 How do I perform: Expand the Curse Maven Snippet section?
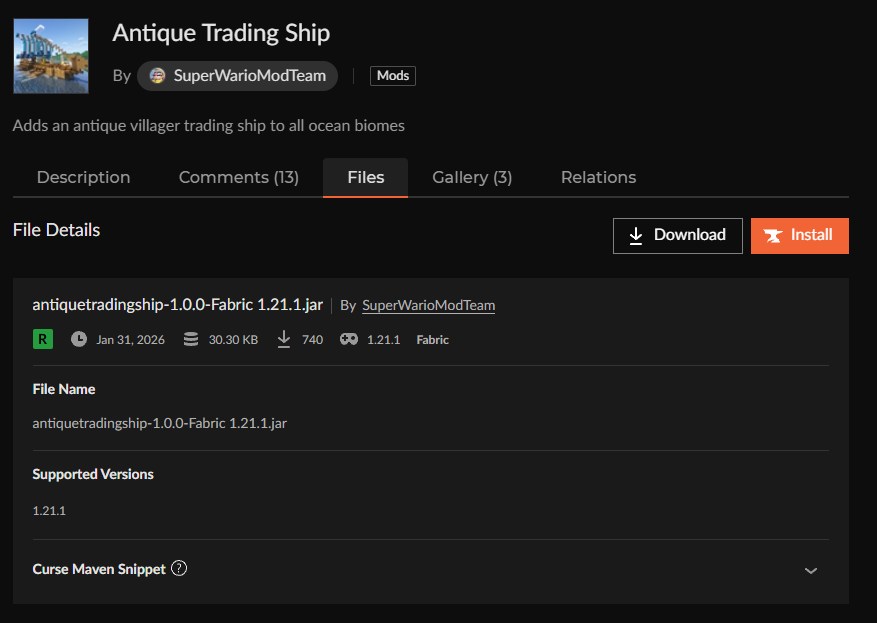coord(810,568)
